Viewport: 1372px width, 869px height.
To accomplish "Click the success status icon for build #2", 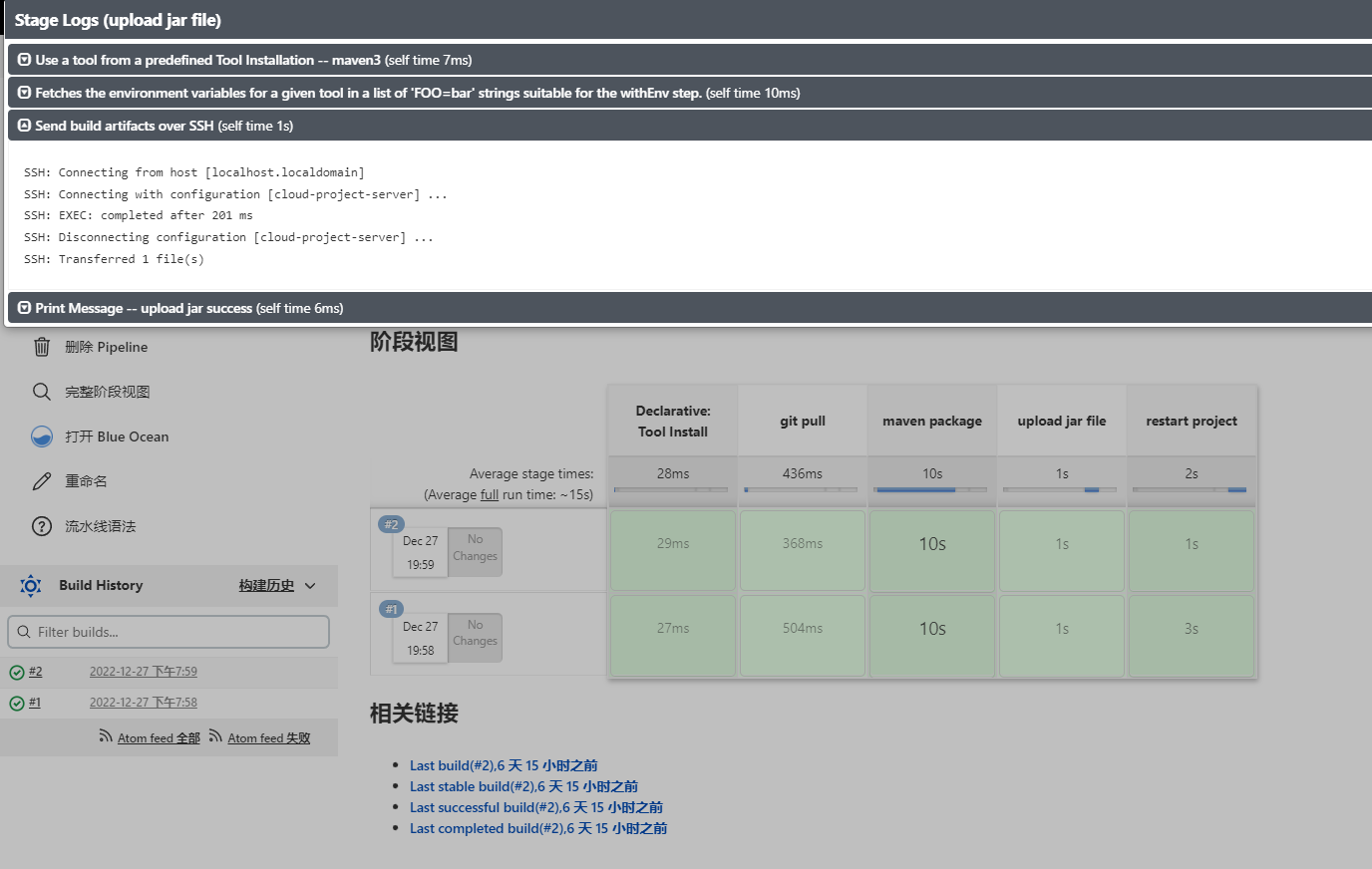I will [x=17, y=673].
